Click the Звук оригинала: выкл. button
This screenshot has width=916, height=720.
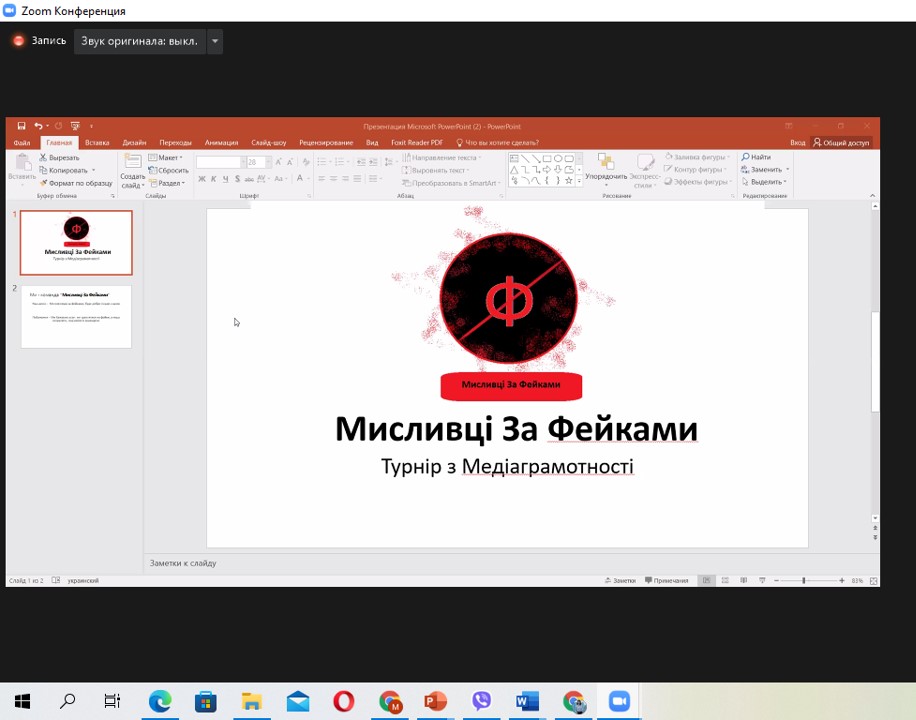tap(139, 41)
